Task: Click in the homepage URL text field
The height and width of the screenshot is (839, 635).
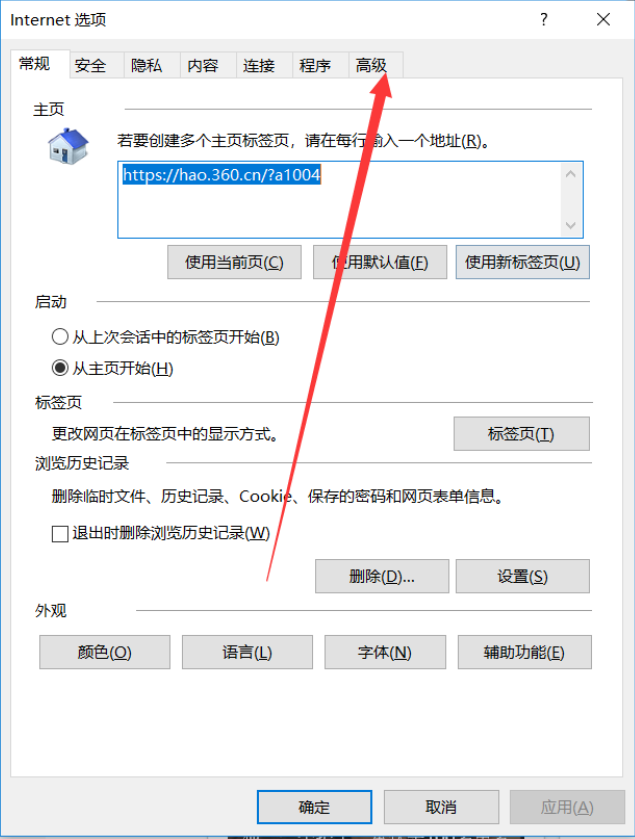Action: 340,200
